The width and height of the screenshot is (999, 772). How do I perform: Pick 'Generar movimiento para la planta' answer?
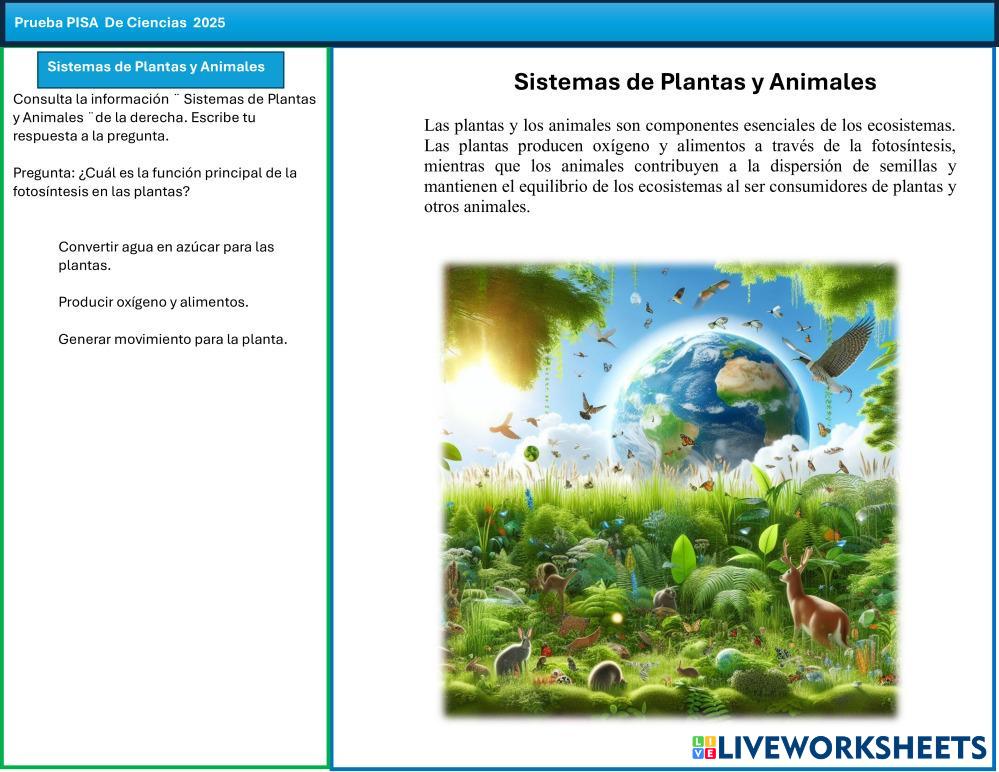(x=172, y=339)
